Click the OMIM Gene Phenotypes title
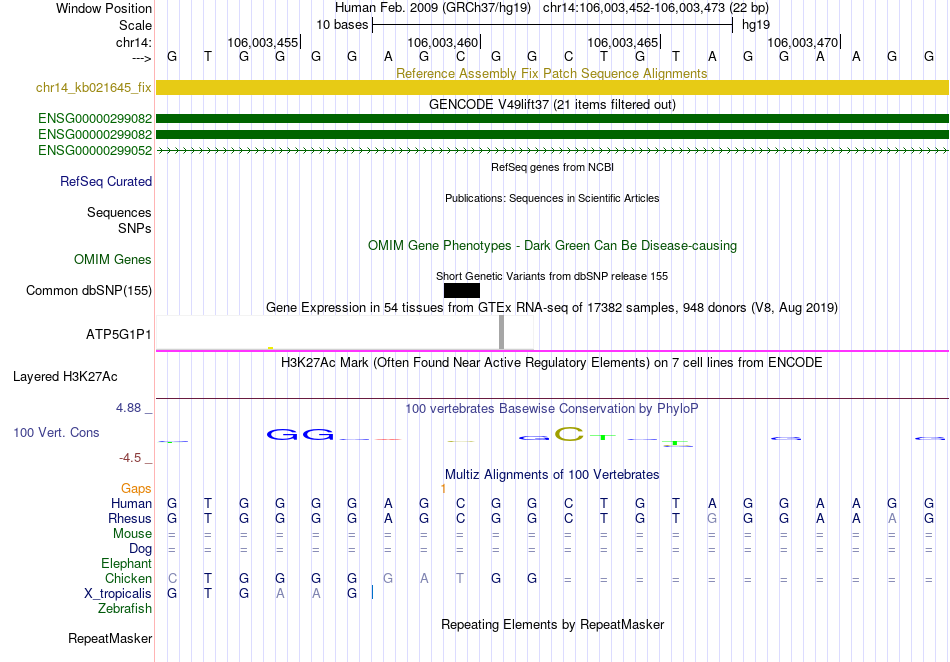This screenshot has height=662, width=950. coord(552,245)
